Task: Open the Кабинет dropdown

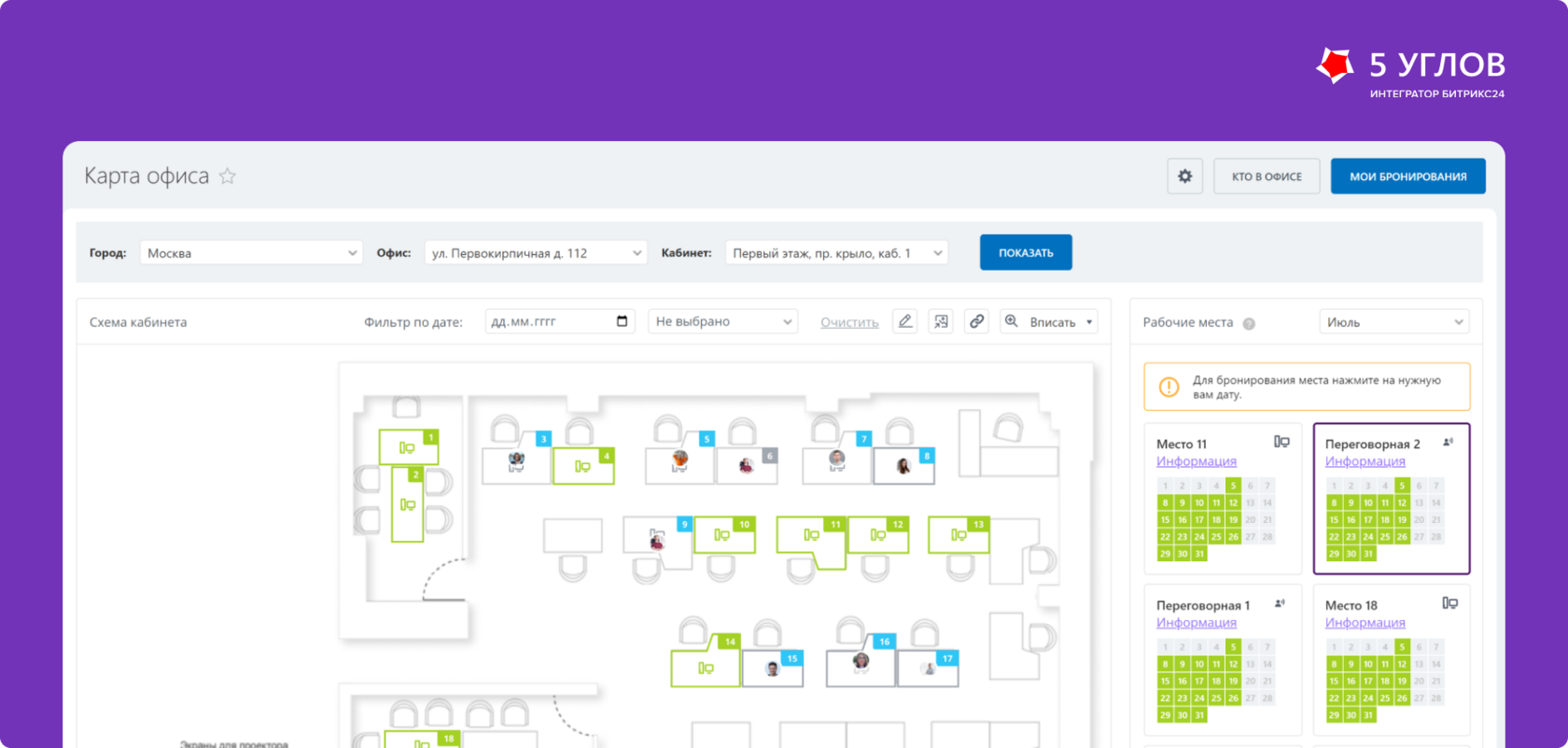Action: click(x=836, y=253)
